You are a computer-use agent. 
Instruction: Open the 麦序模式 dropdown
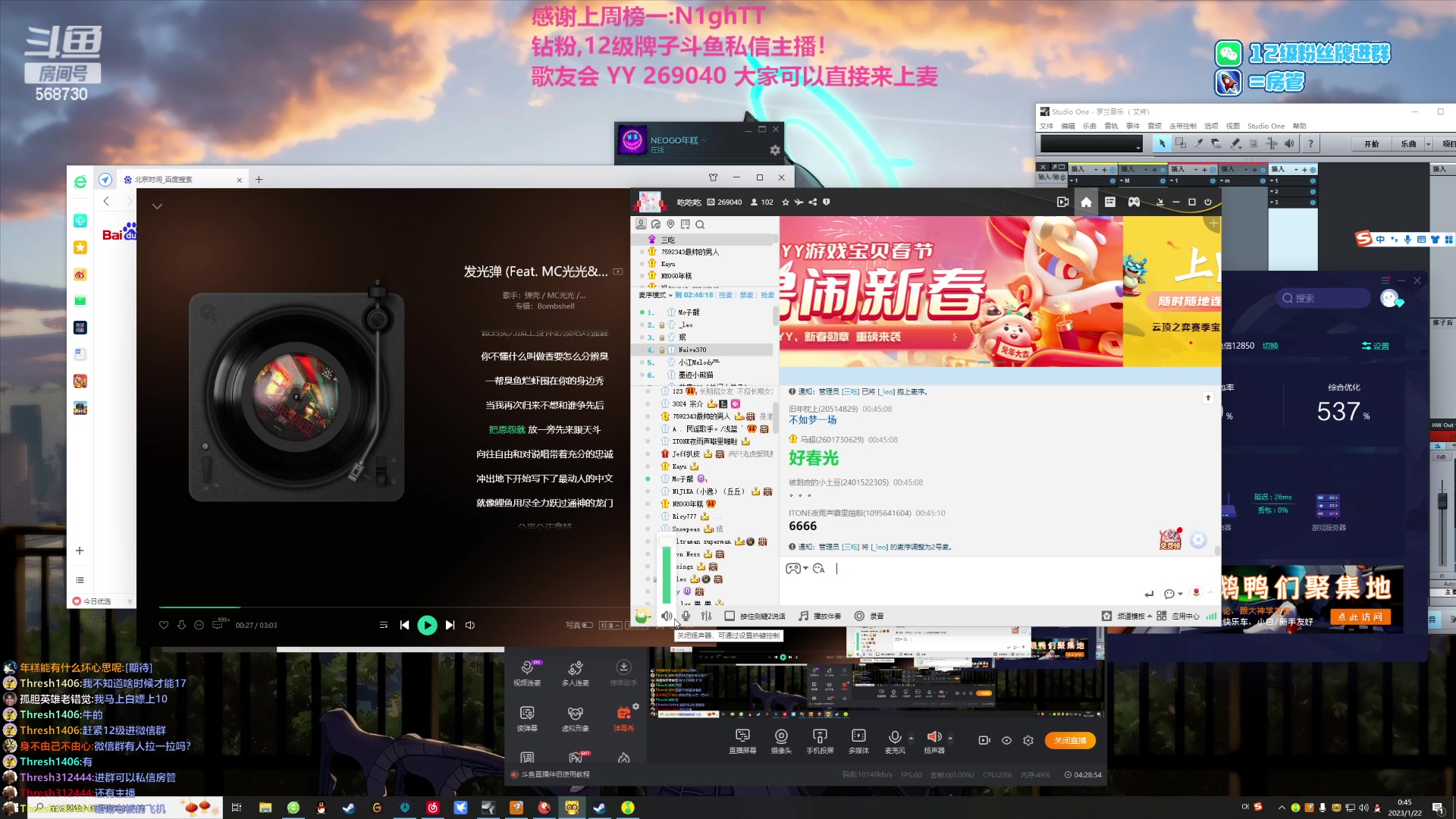click(x=654, y=295)
